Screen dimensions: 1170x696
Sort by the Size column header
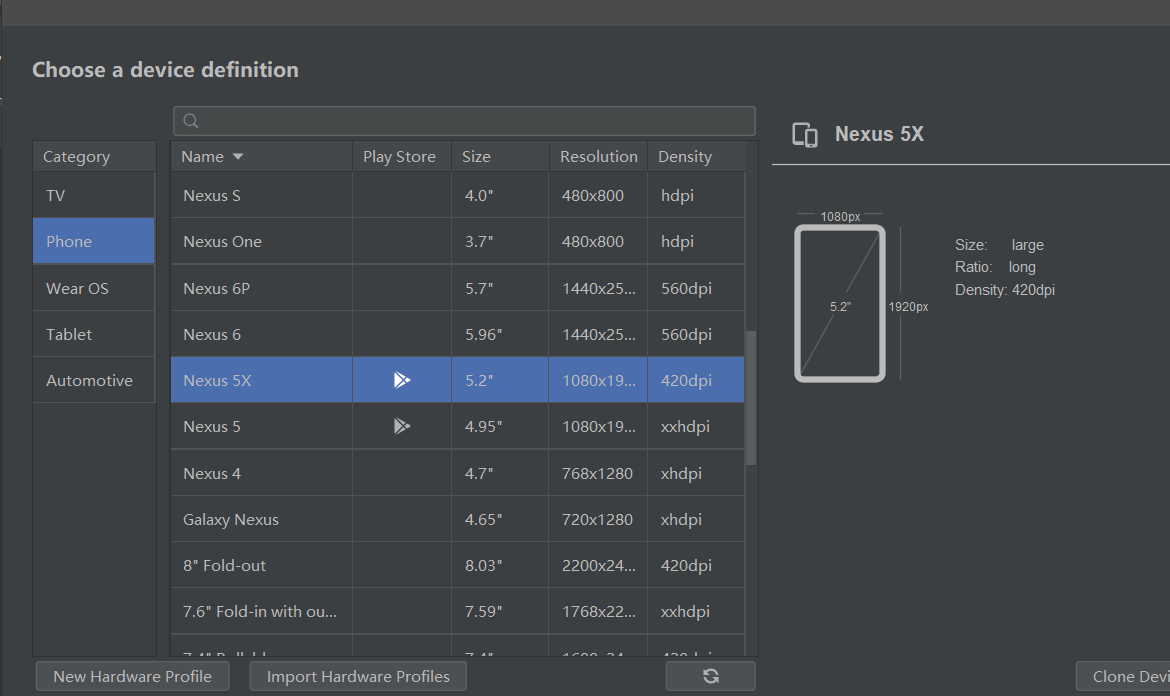(500, 157)
